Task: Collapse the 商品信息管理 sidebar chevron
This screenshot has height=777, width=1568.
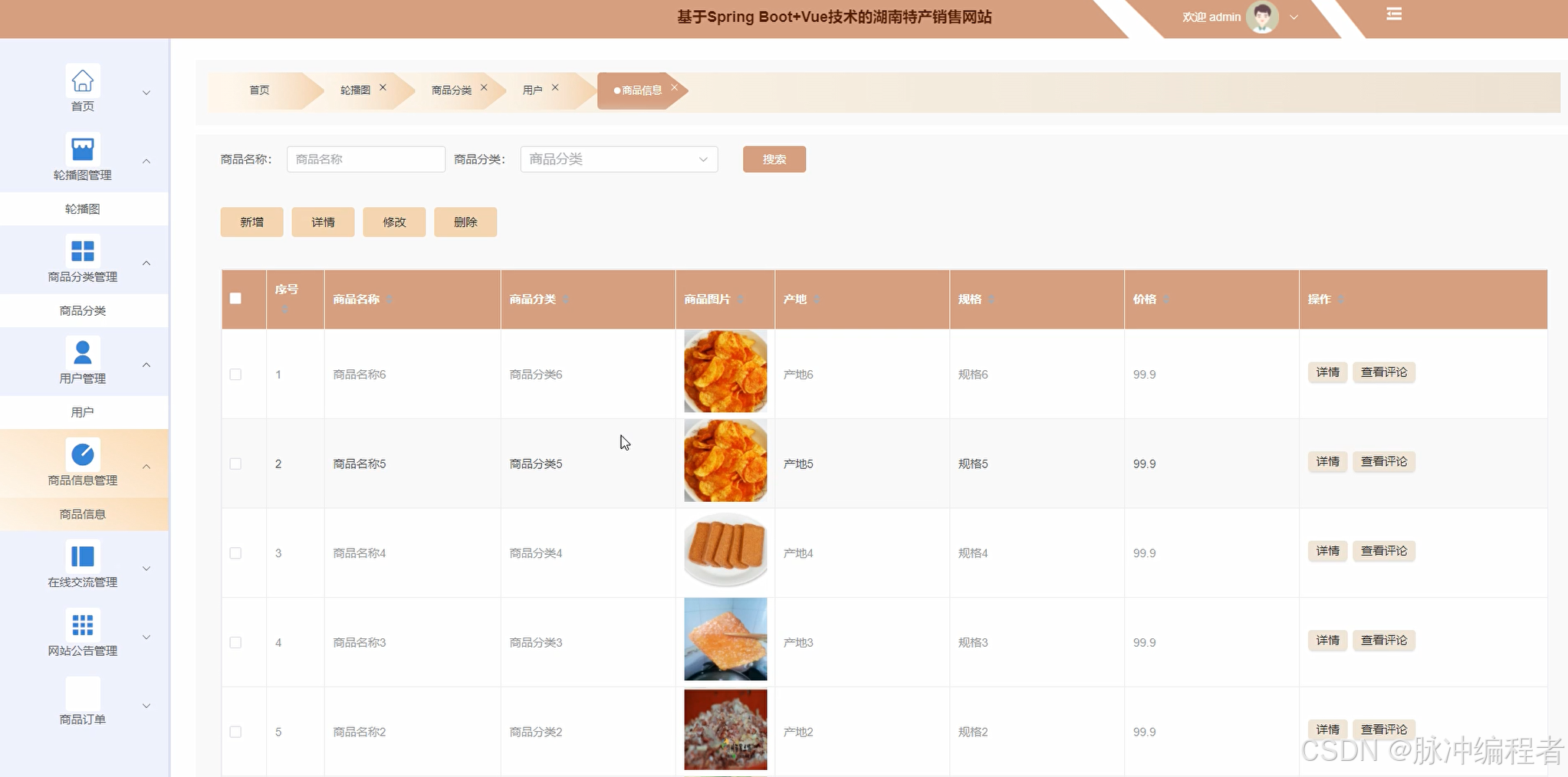Action: click(x=146, y=467)
